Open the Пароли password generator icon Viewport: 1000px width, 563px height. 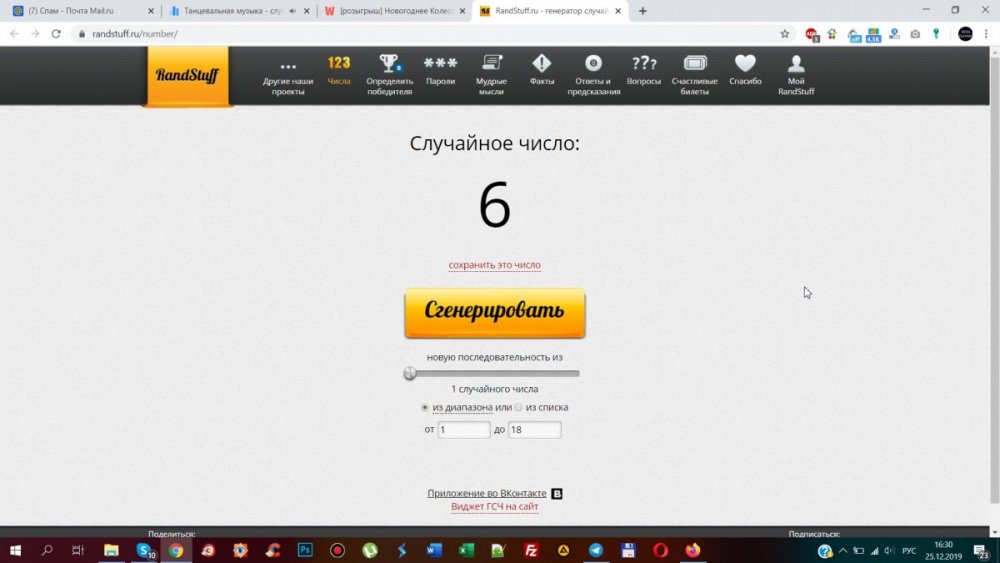(x=440, y=63)
